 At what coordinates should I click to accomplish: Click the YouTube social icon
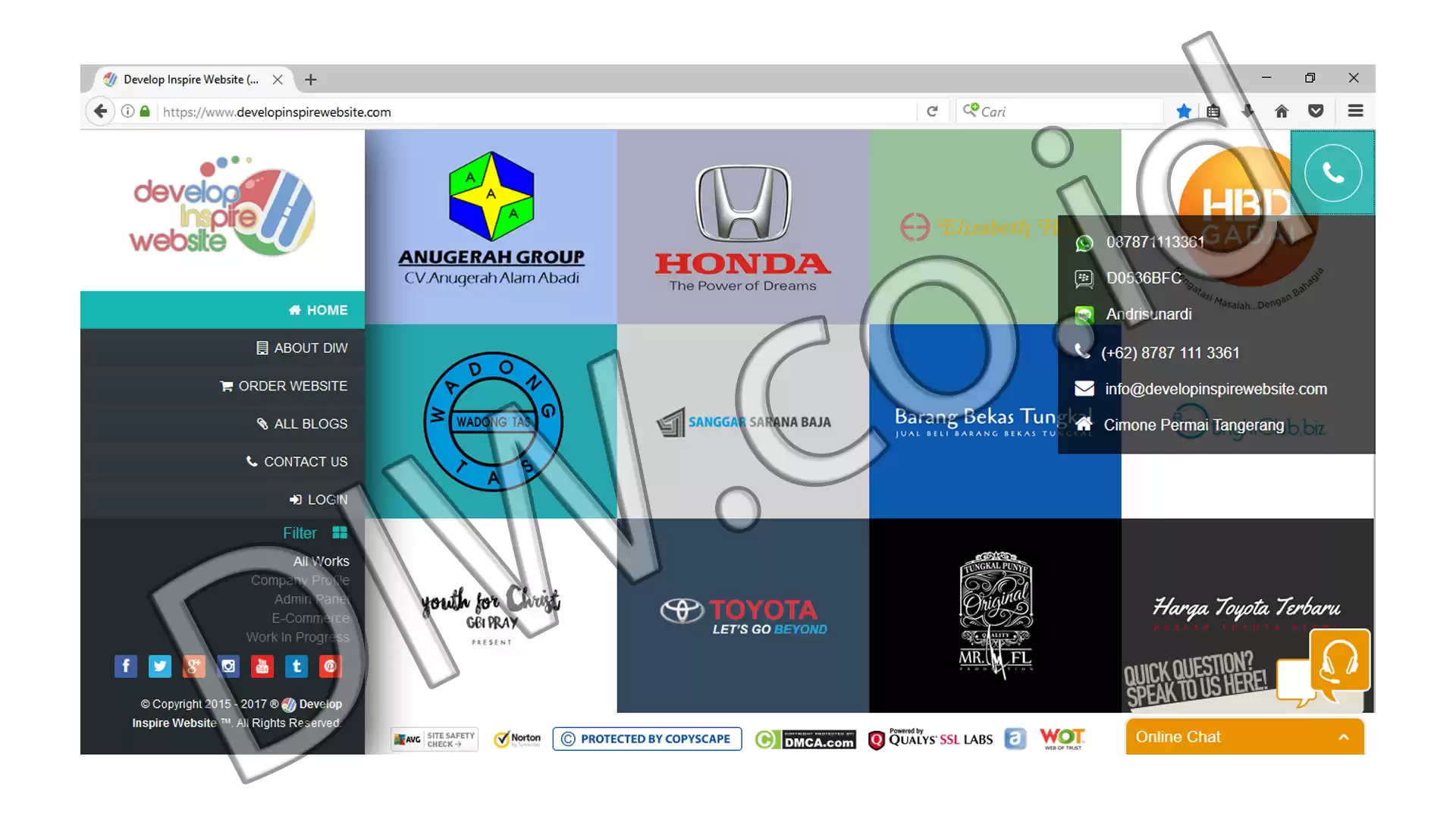[262, 667]
